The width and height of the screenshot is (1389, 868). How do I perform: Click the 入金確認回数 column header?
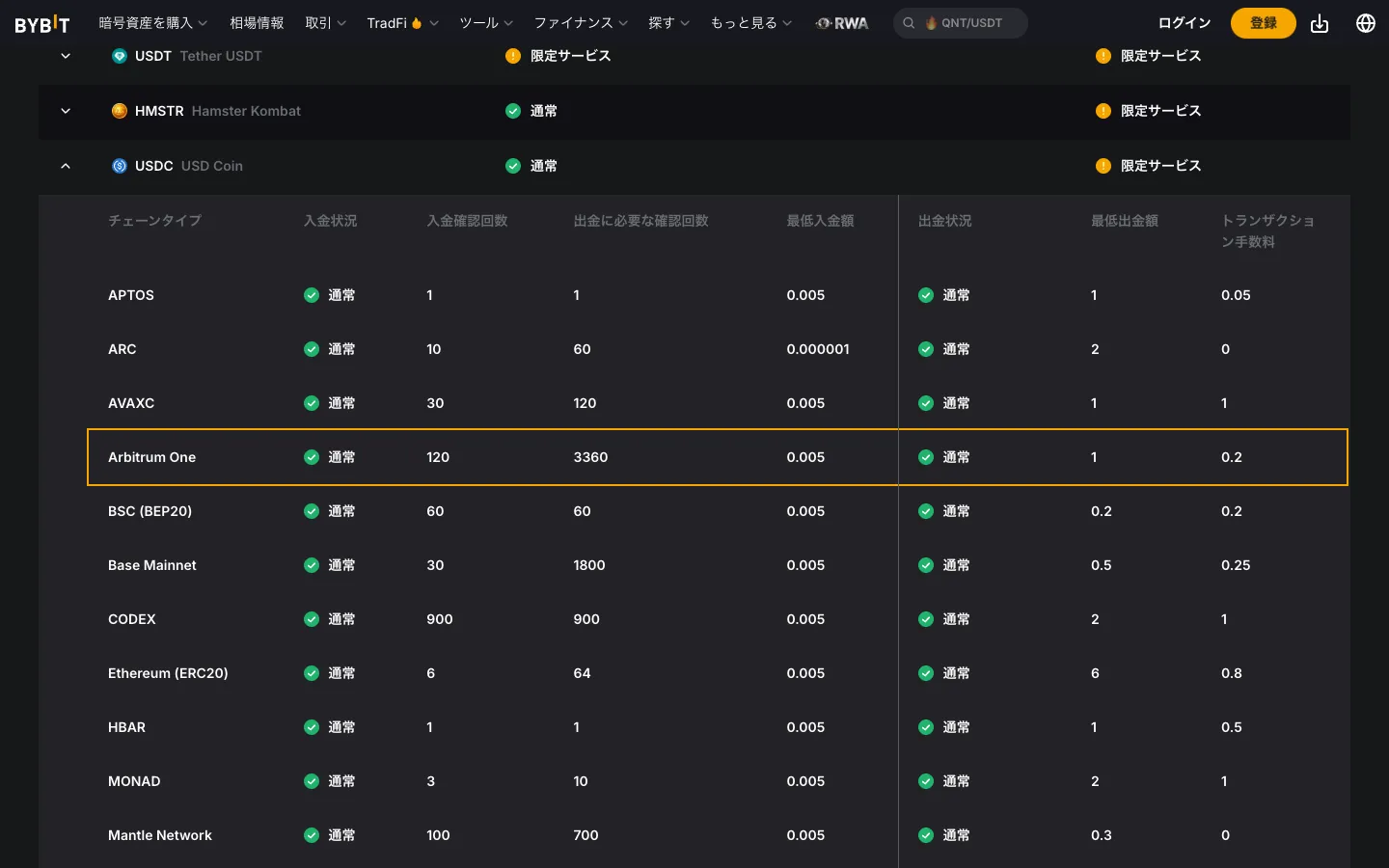(x=467, y=221)
